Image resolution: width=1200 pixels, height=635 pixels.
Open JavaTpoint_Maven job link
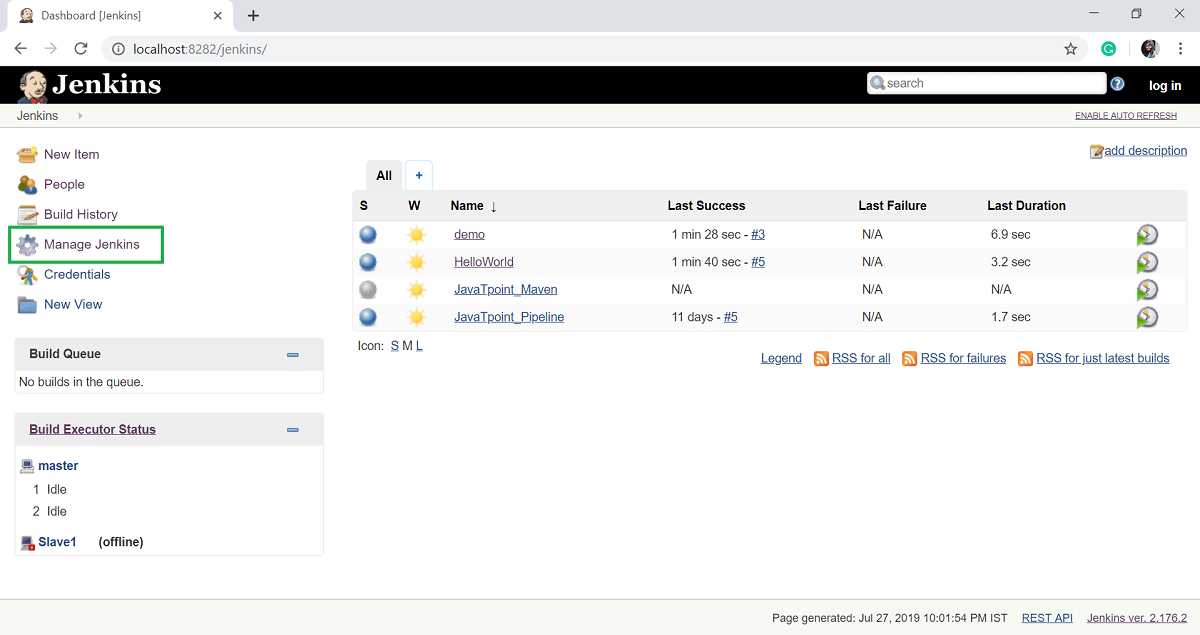point(506,289)
